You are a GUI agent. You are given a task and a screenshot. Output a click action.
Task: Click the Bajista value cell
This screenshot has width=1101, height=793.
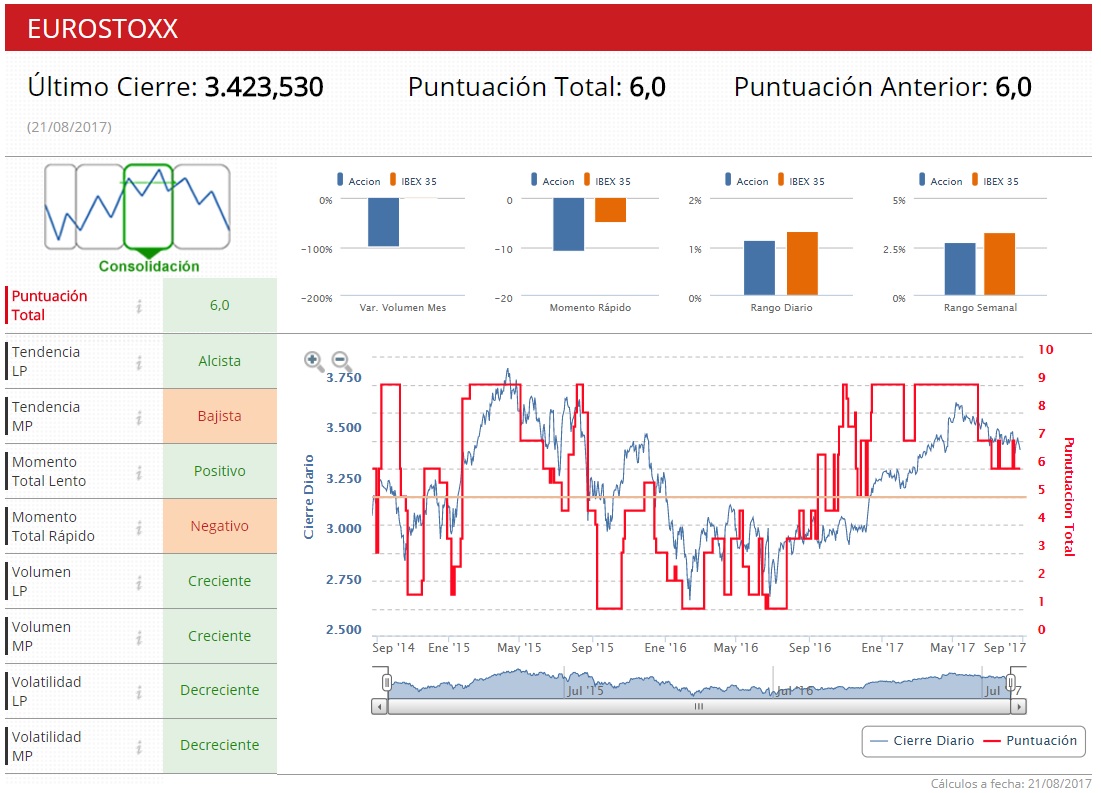(220, 417)
